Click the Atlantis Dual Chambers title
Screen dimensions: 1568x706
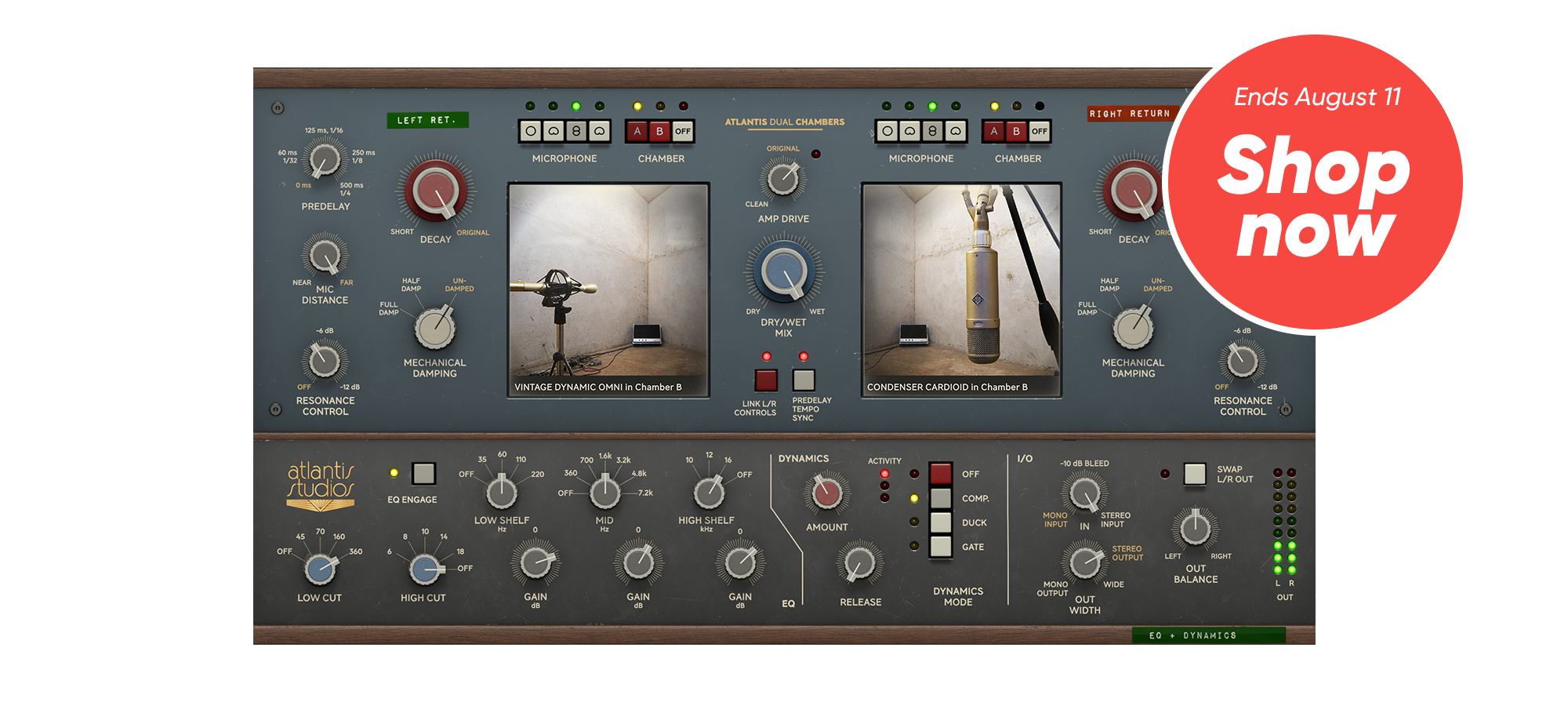click(784, 122)
